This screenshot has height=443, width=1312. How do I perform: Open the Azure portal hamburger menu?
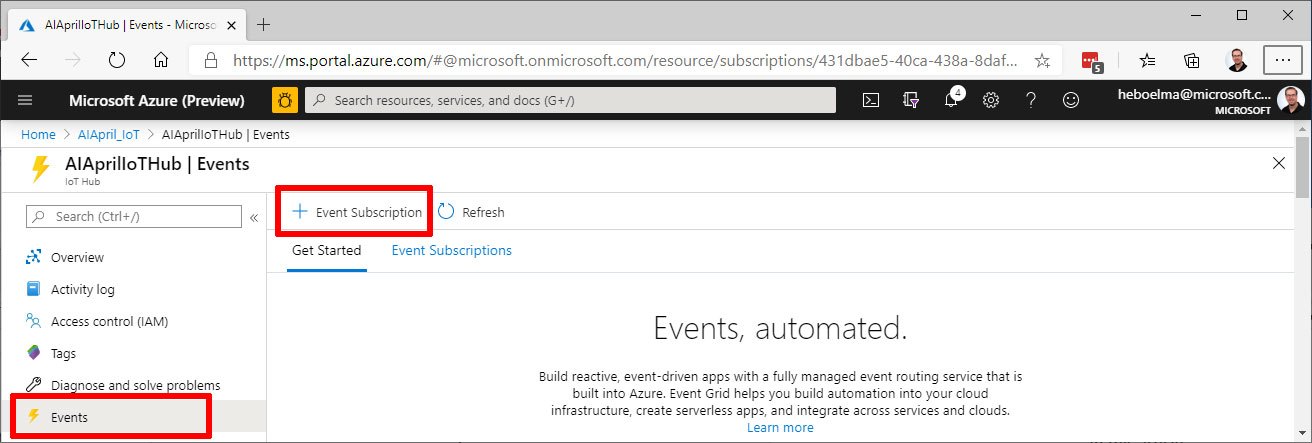(x=25, y=100)
